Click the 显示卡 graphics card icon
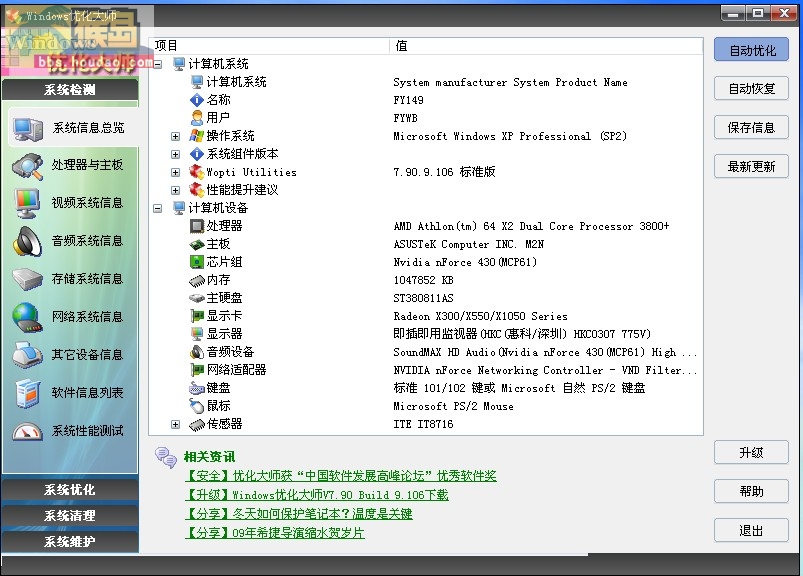 pyautogui.click(x=197, y=316)
